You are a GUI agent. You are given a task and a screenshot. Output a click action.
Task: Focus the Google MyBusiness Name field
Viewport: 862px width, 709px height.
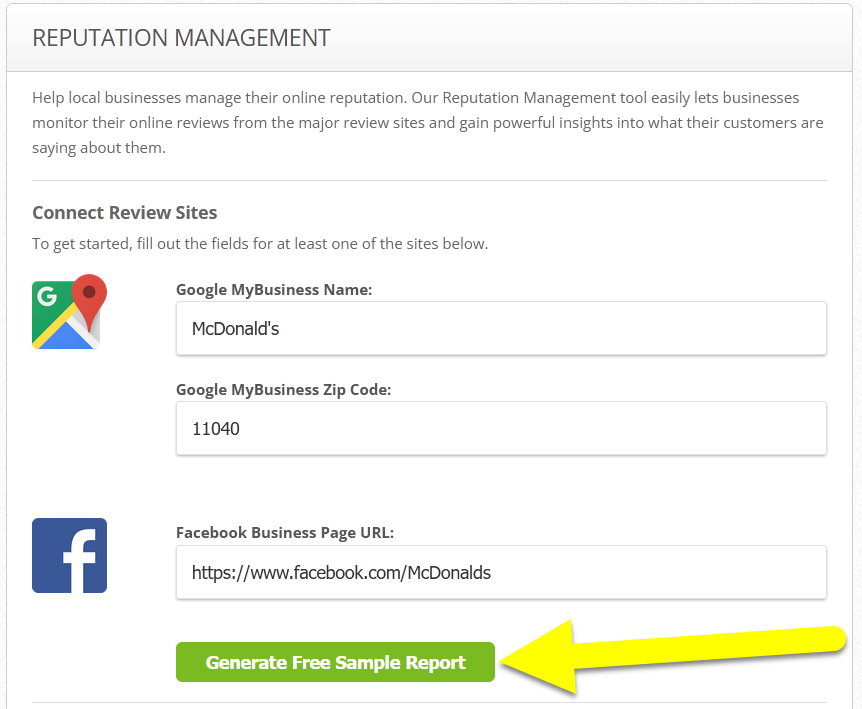(x=501, y=328)
